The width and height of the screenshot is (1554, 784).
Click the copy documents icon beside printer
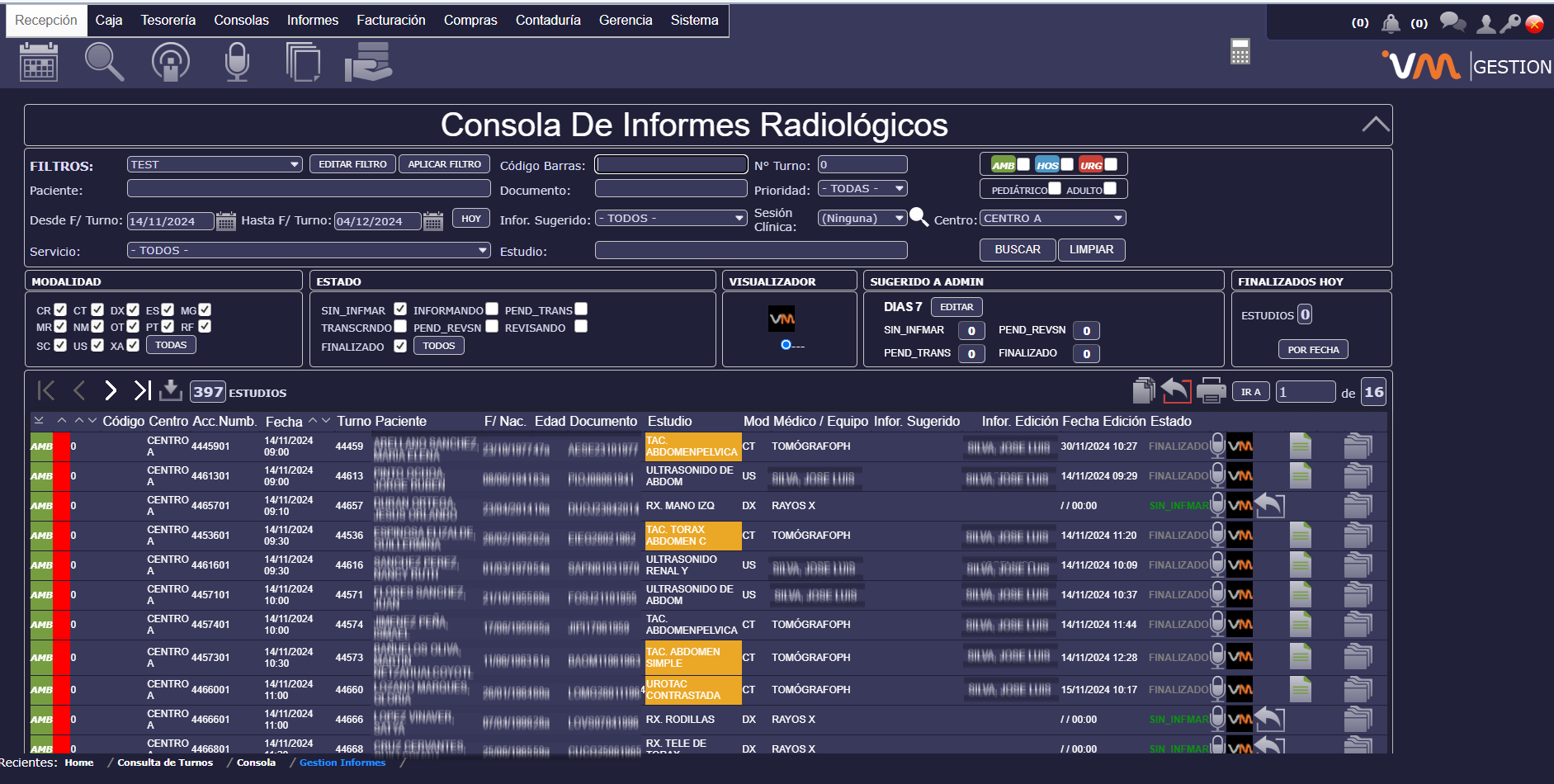pos(1144,390)
